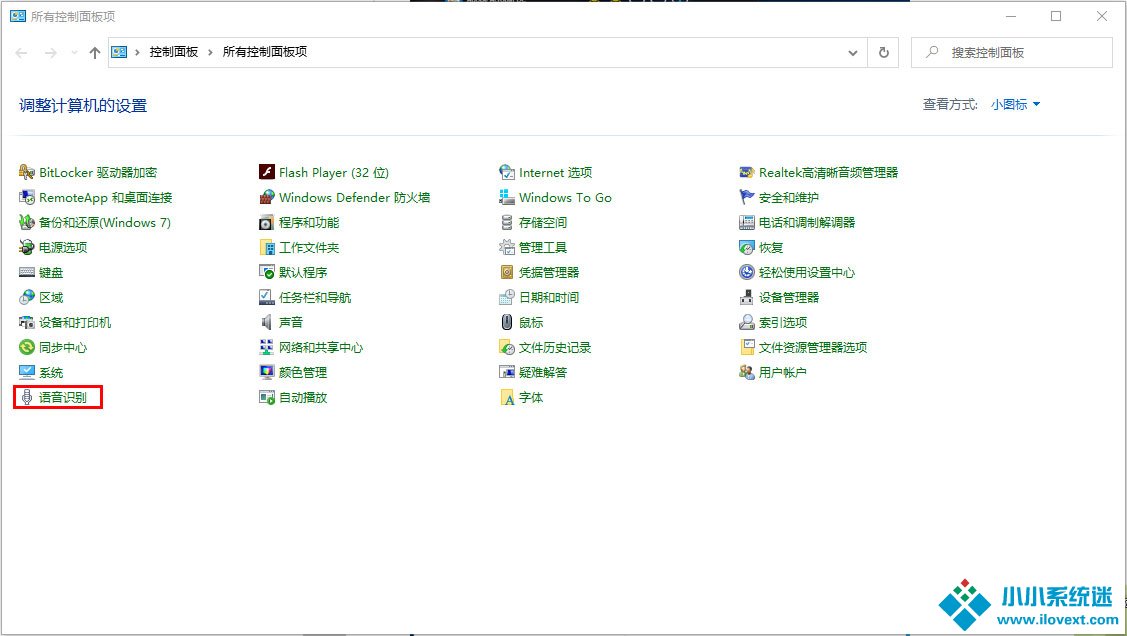Click the 安全和维护 flag icon
This screenshot has width=1127, height=636.
pos(747,198)
